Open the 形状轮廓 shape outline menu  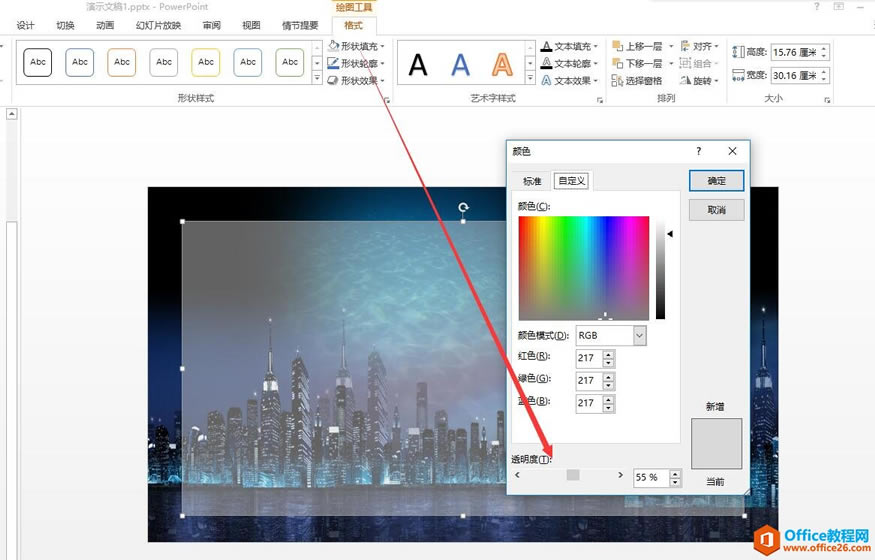coord(354,64)
